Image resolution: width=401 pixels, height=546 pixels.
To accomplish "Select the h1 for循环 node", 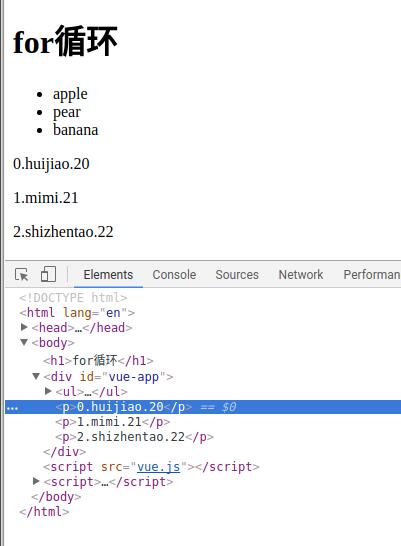I will coord(98,360).
